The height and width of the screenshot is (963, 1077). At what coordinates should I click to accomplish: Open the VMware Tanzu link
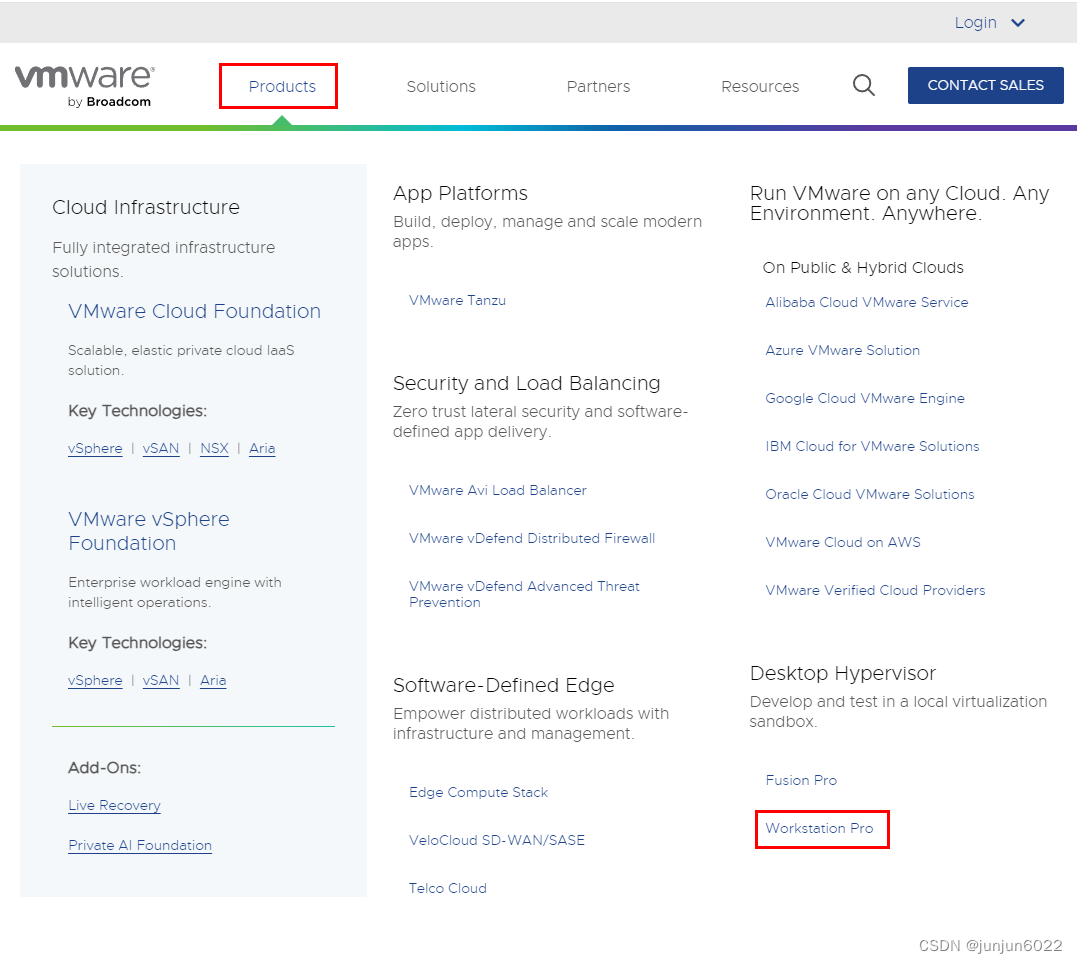457,300
